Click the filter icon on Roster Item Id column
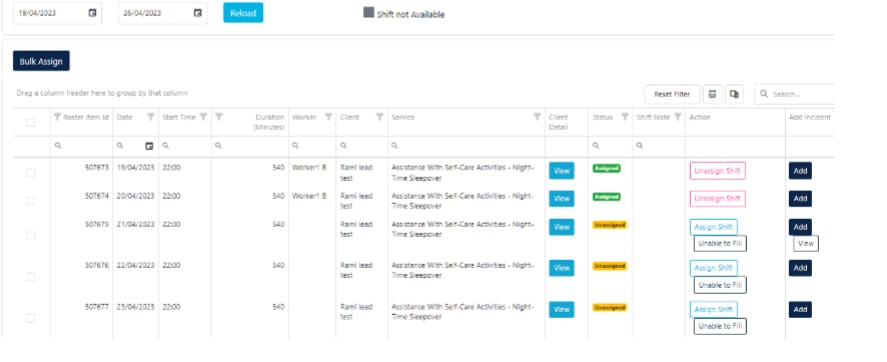This screenshot has height=362, width=887. [x=57, y=117]
